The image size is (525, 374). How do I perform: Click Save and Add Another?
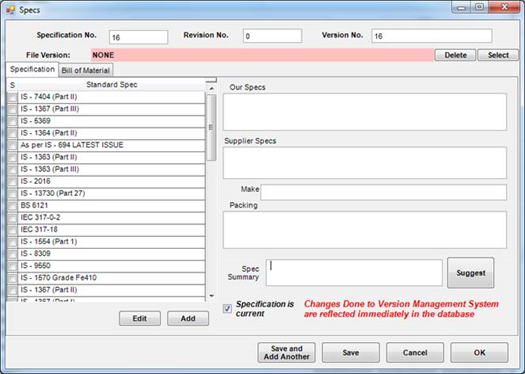point(287,353)
